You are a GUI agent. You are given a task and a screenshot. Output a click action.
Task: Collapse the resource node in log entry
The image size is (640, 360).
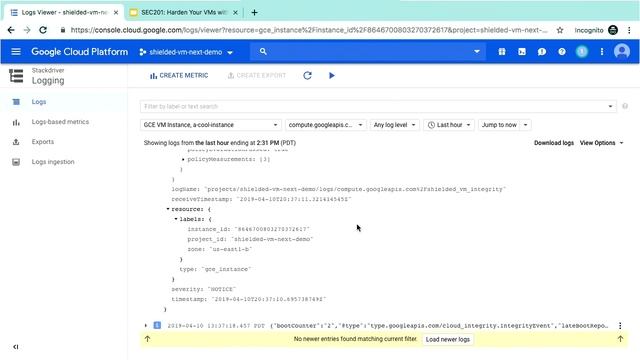(x=168, y=209)
